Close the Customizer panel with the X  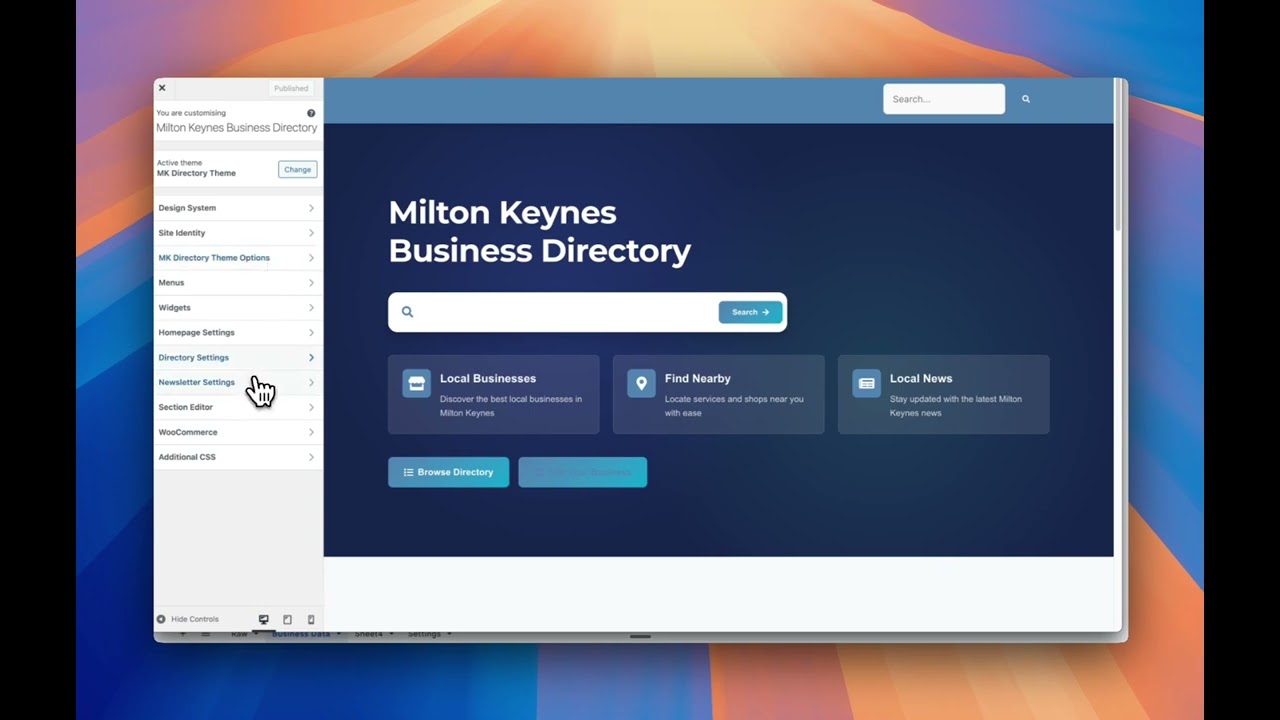(162, 88)
